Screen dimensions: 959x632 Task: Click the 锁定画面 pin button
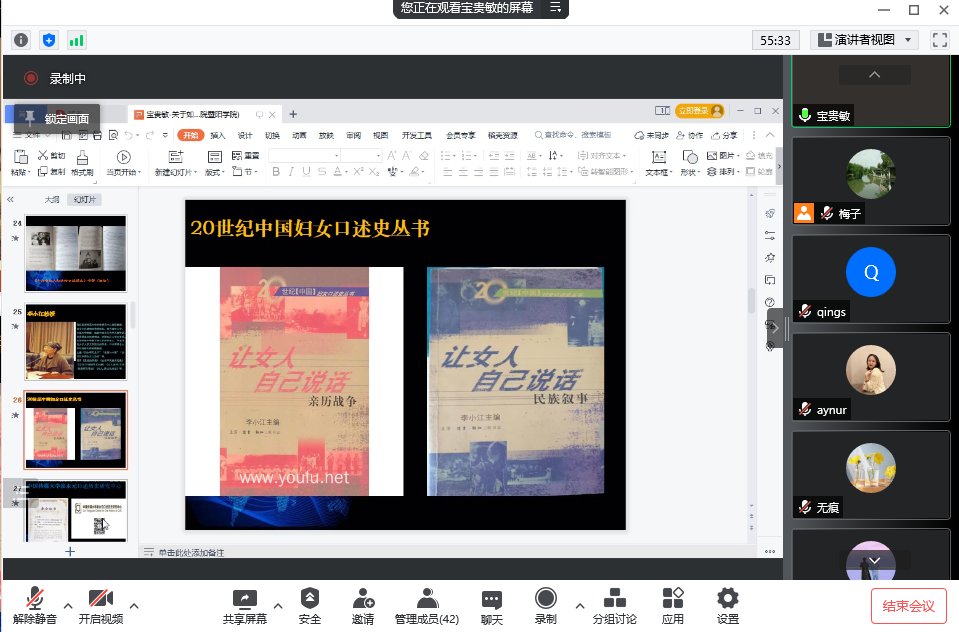pyautogui.click(x=56, y=118)
